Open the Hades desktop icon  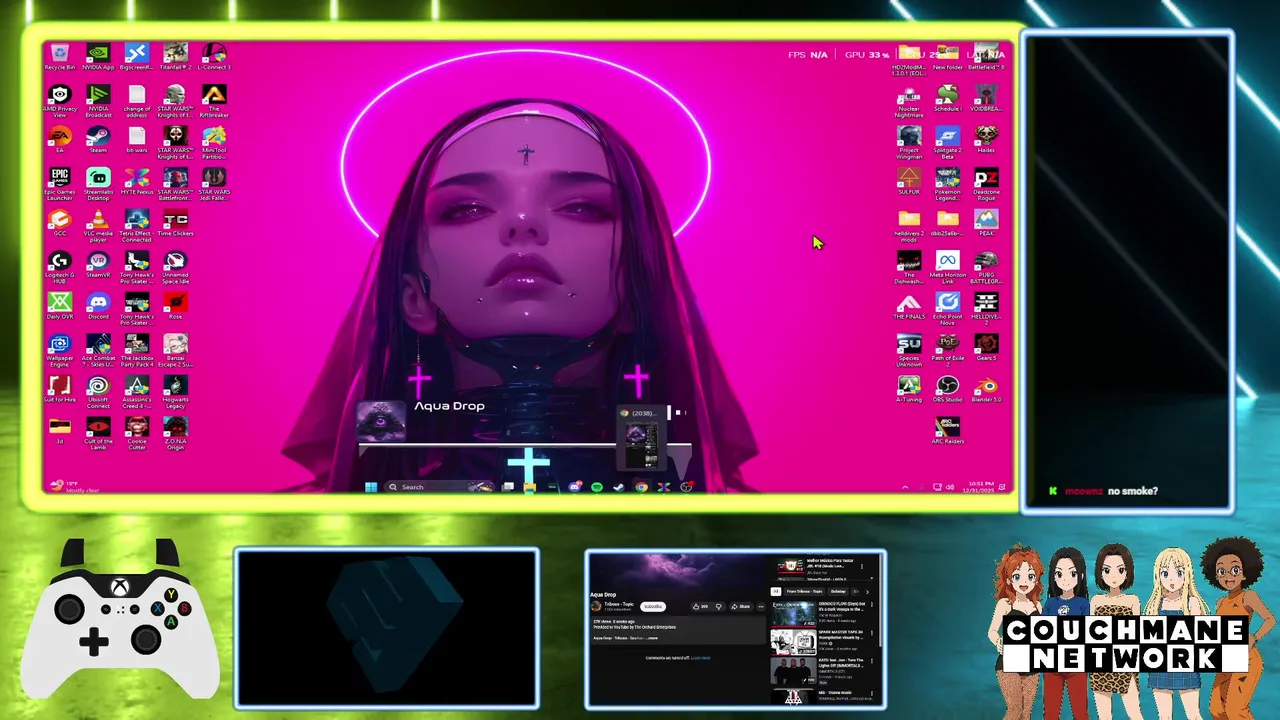point(986,139)
